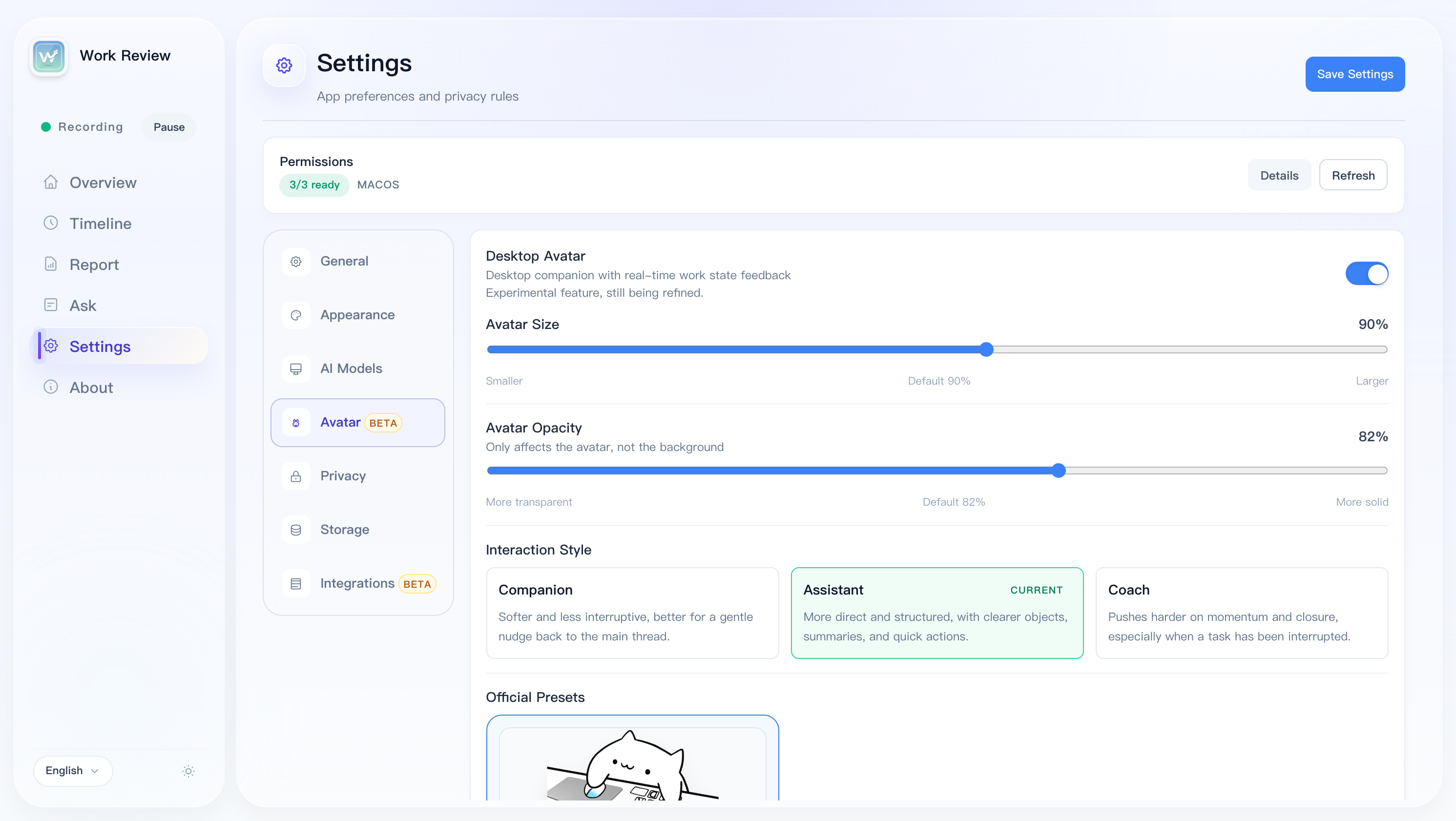Click the 3/3 ready permissions badge
1456x821 pixels.
314,185
